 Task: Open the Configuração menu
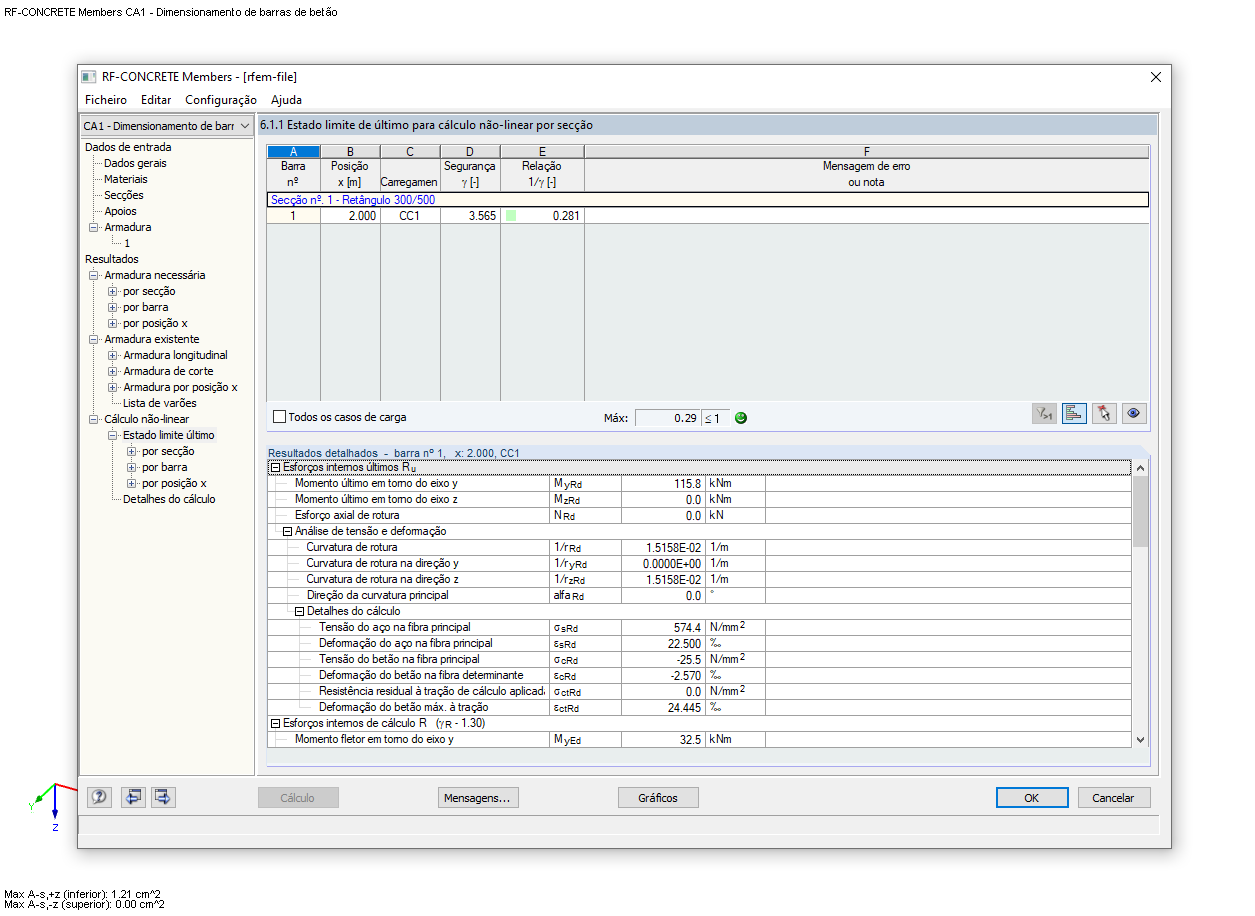click(x=221, y=100)
